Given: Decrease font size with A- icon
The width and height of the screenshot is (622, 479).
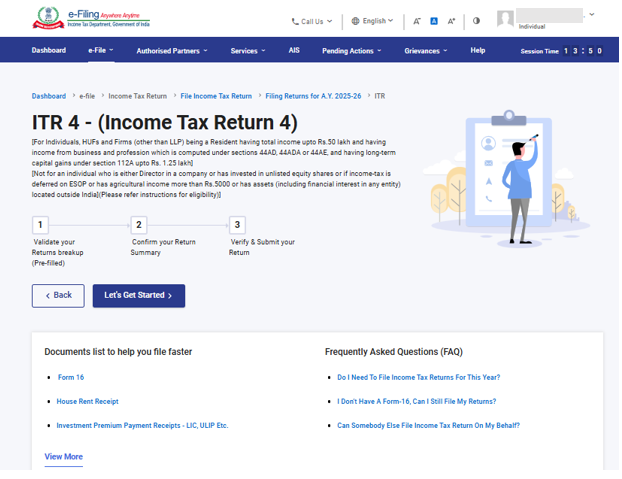Looking at the screenshot, I should pos(417,21).
